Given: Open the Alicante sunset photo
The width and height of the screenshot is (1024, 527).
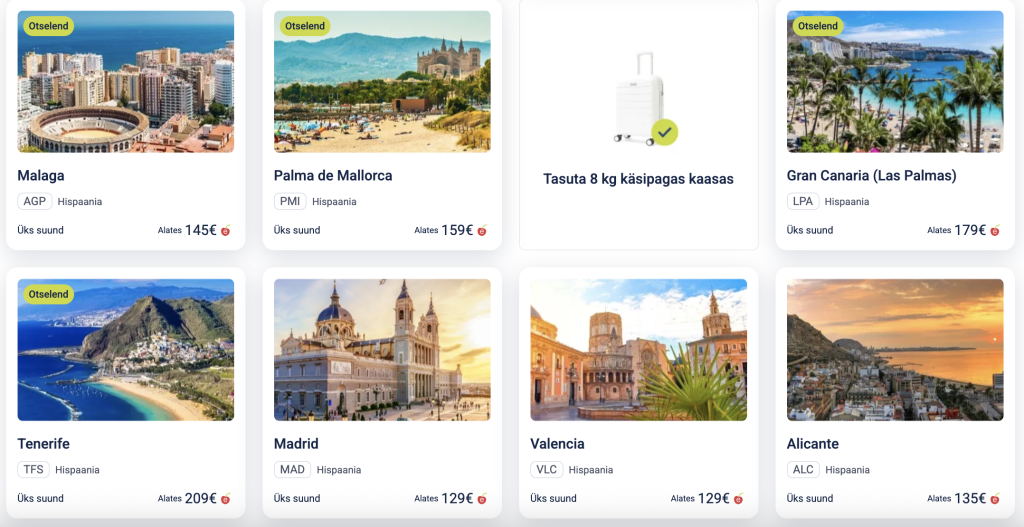Looking at the screenshot, I should point(895,350).
